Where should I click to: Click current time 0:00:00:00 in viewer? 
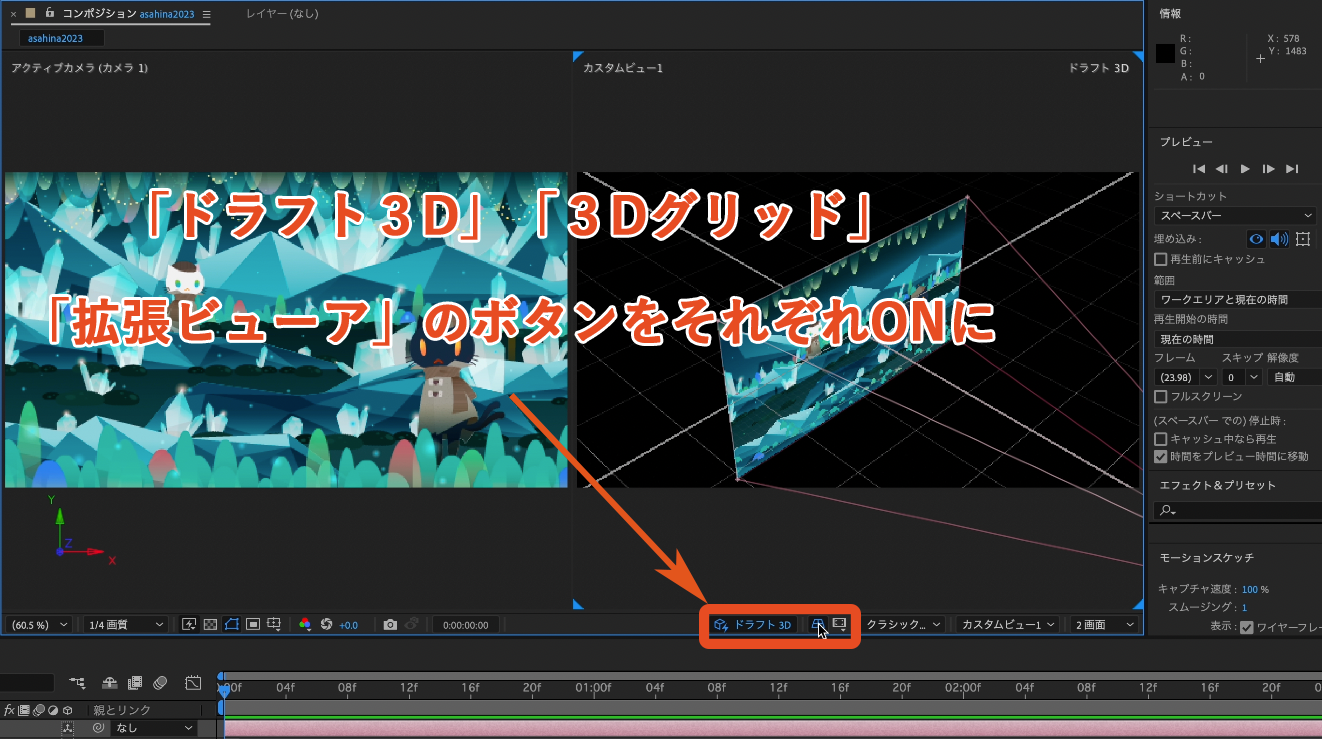coord(466,625)
